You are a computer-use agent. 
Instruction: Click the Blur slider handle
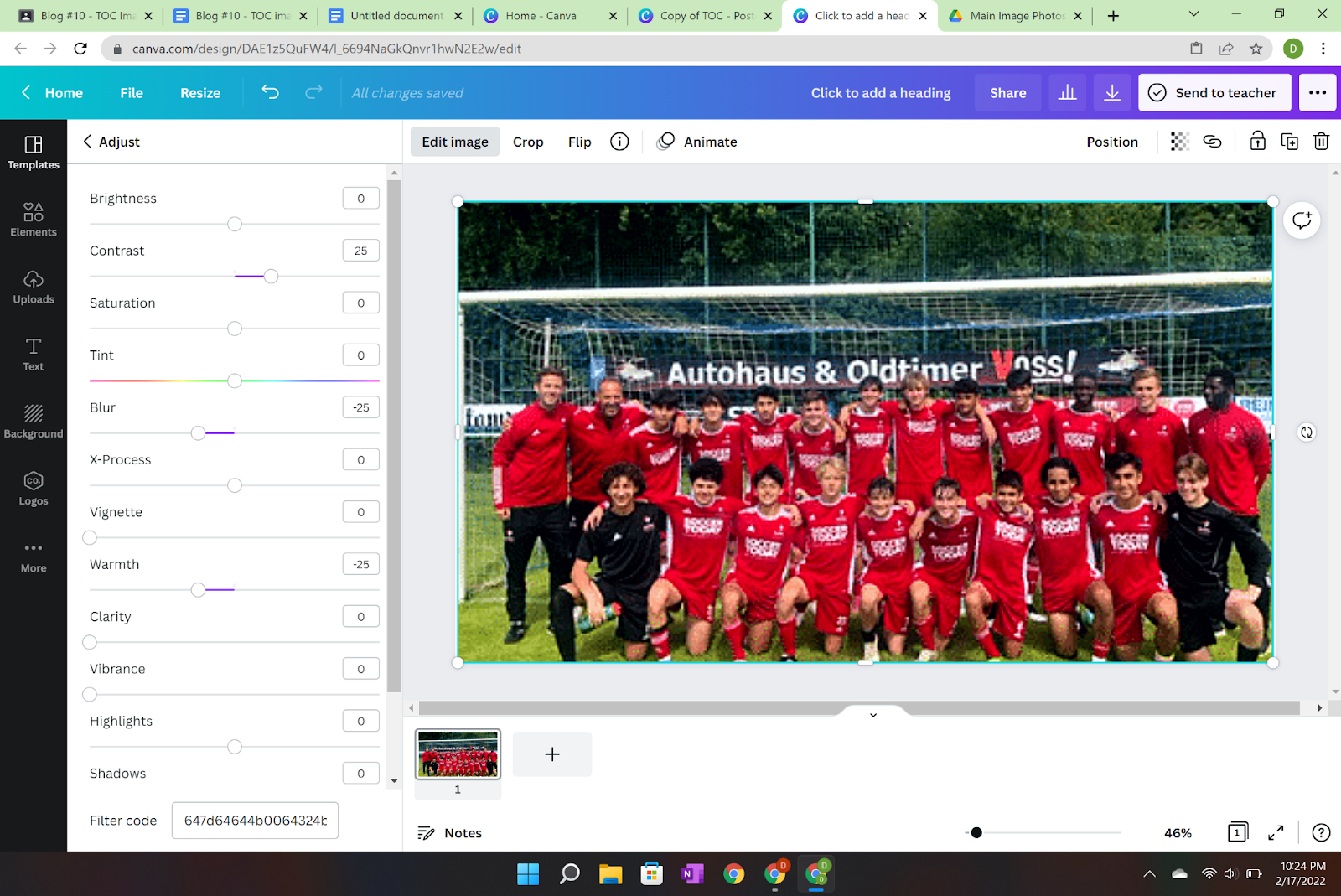click(198, 432)
